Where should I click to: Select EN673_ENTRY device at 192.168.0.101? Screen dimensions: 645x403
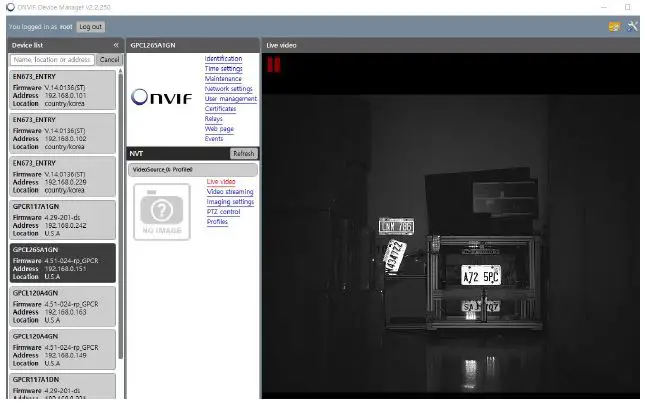[x=63, y=90]
